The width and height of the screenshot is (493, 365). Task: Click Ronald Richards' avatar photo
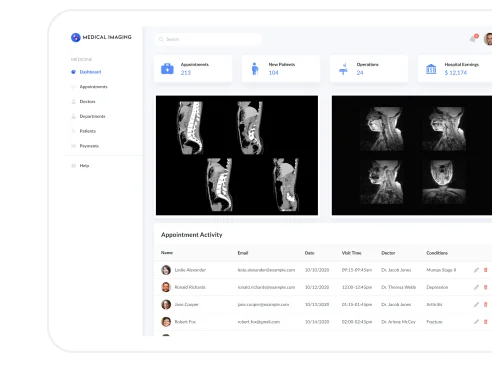[x=166, y=287]
